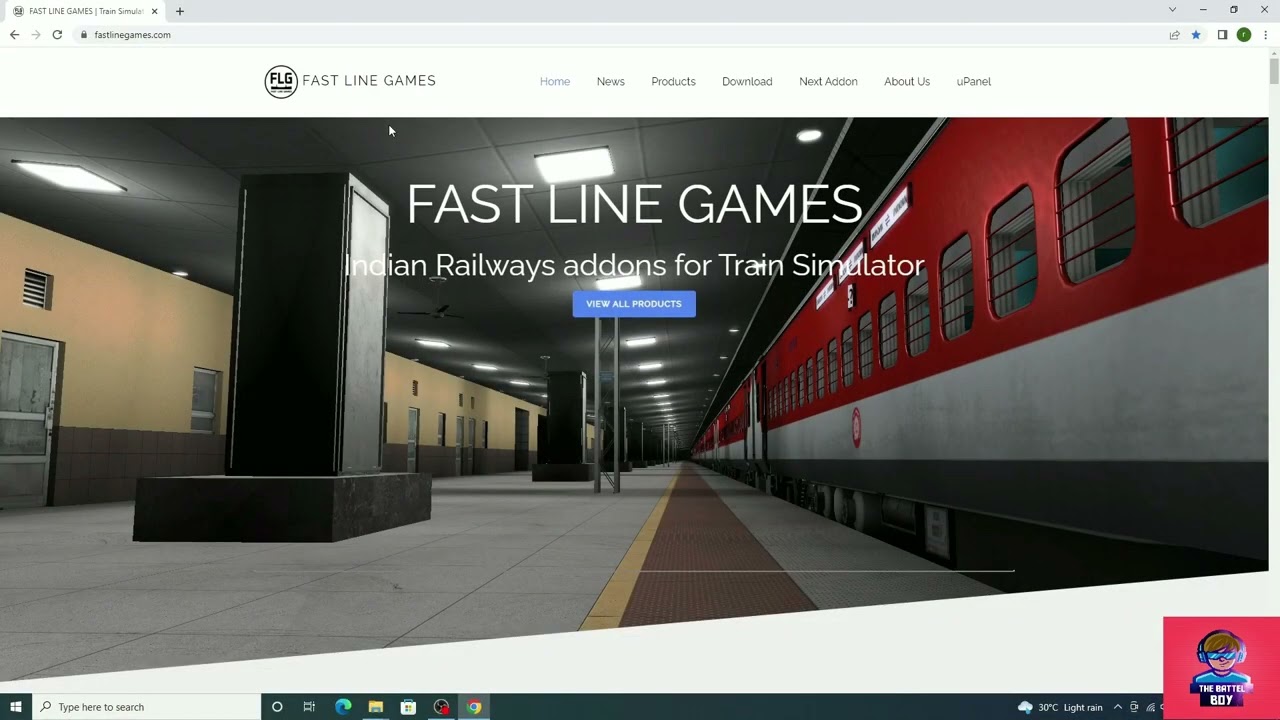
Task: Click the bookmark star icon
Action: 1195,35
